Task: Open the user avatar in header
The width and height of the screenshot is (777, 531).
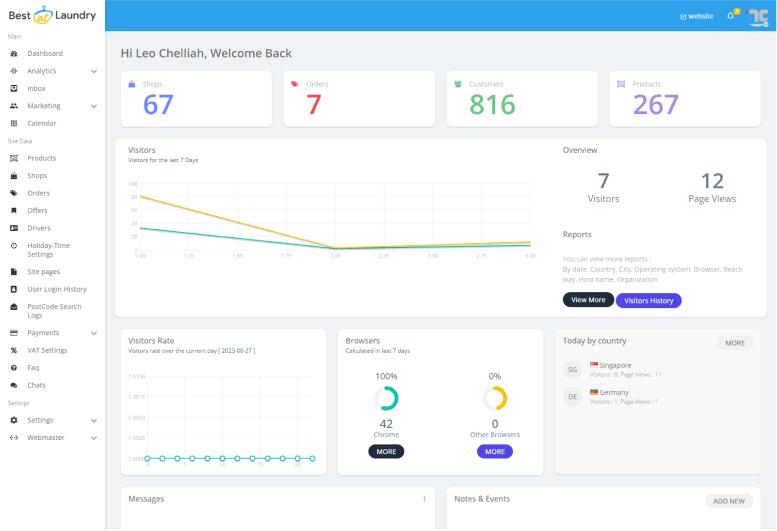Action: point(757,16)
